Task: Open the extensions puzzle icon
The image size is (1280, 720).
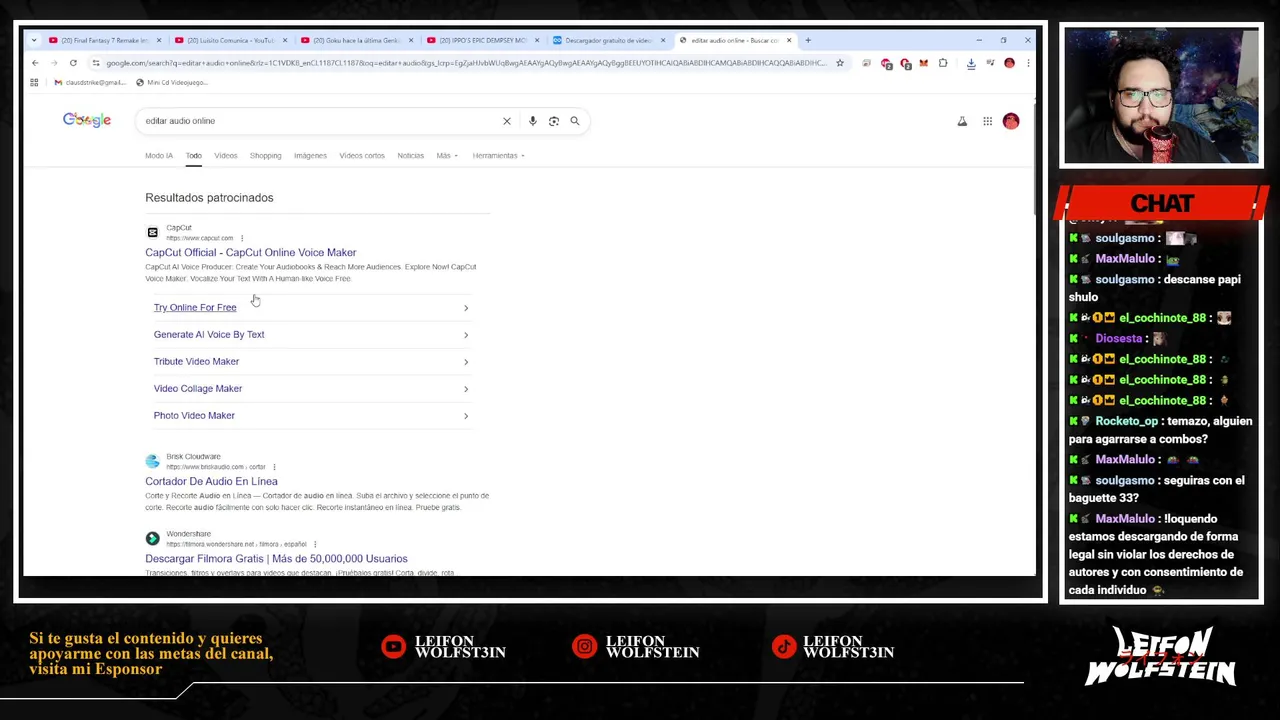Action: (943, 63)
